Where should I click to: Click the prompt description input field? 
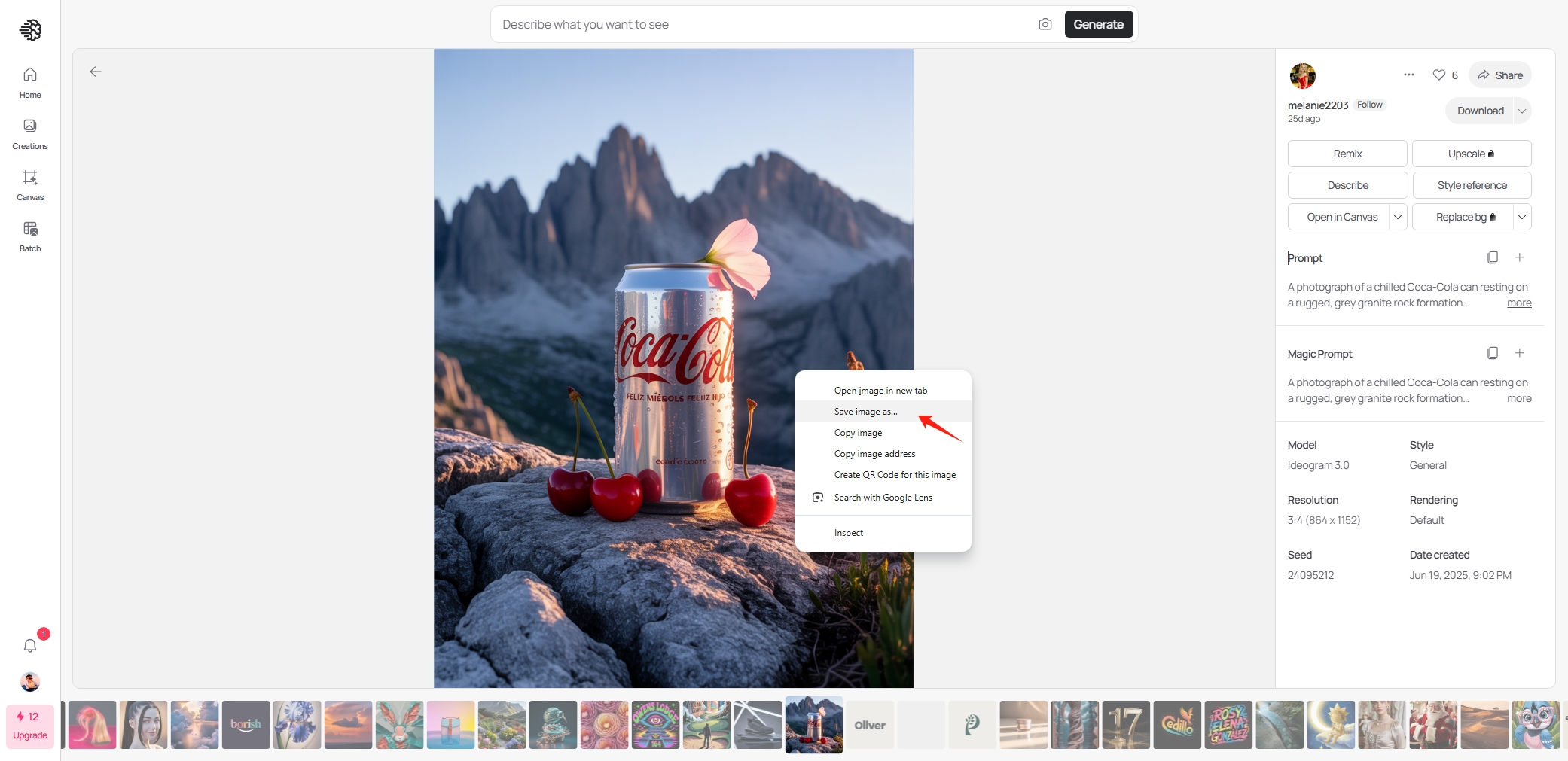[764, 24]
